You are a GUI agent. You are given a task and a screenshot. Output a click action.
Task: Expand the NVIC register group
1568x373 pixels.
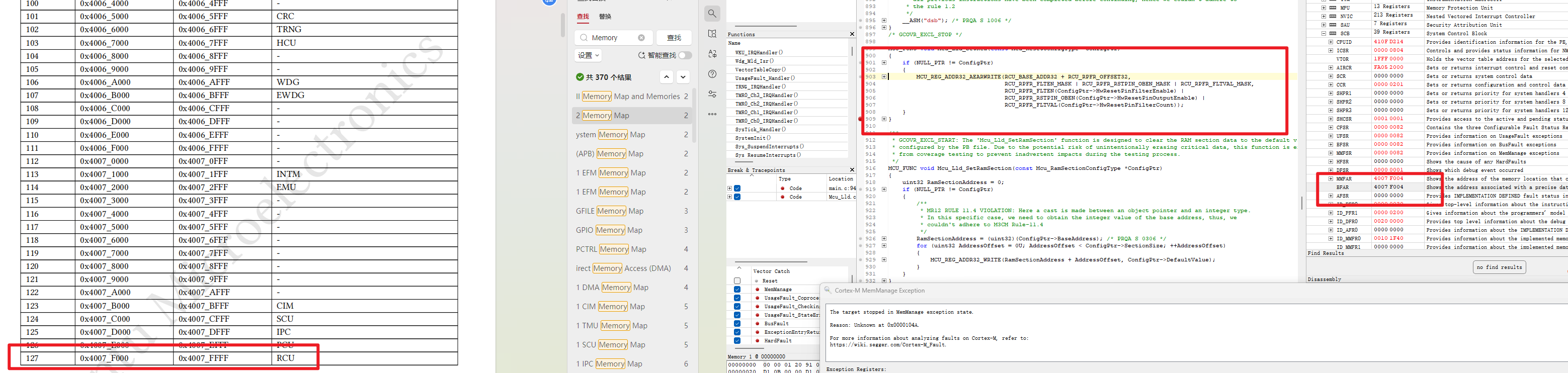[1324, 17]
